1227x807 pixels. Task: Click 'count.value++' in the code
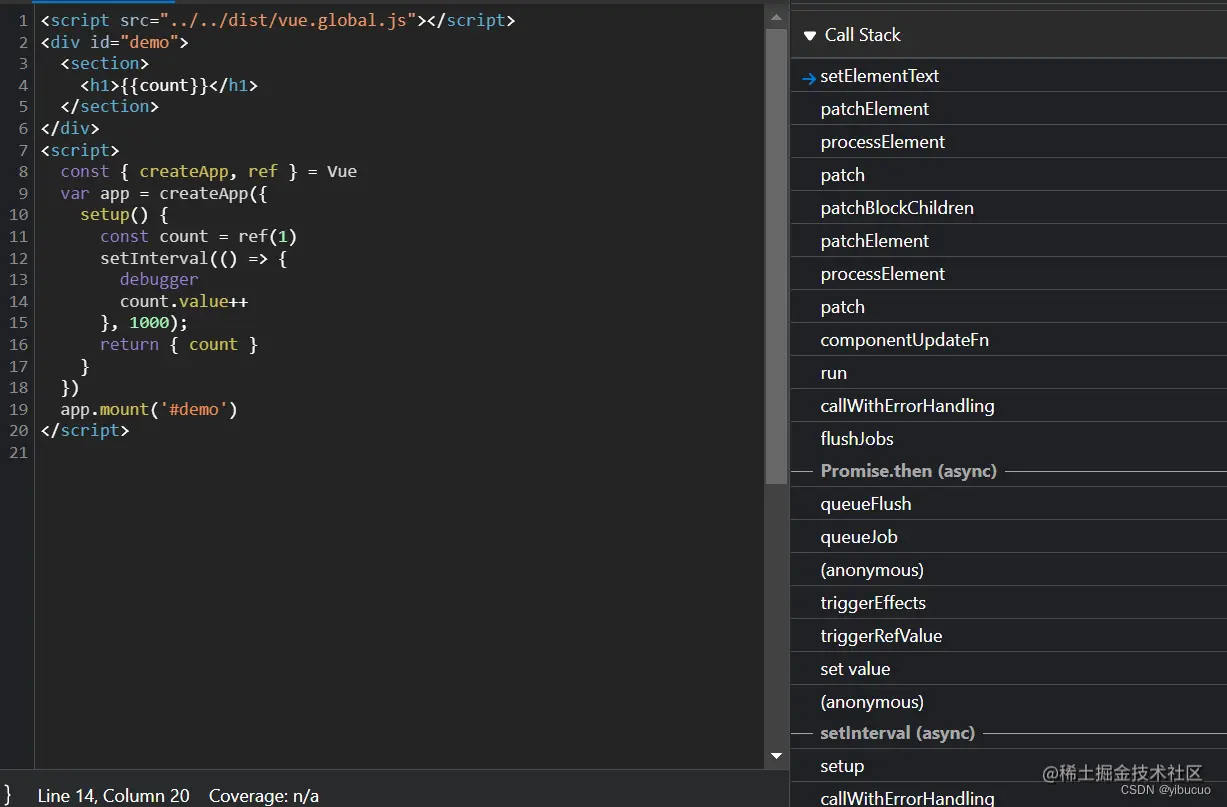coord(184,301)
